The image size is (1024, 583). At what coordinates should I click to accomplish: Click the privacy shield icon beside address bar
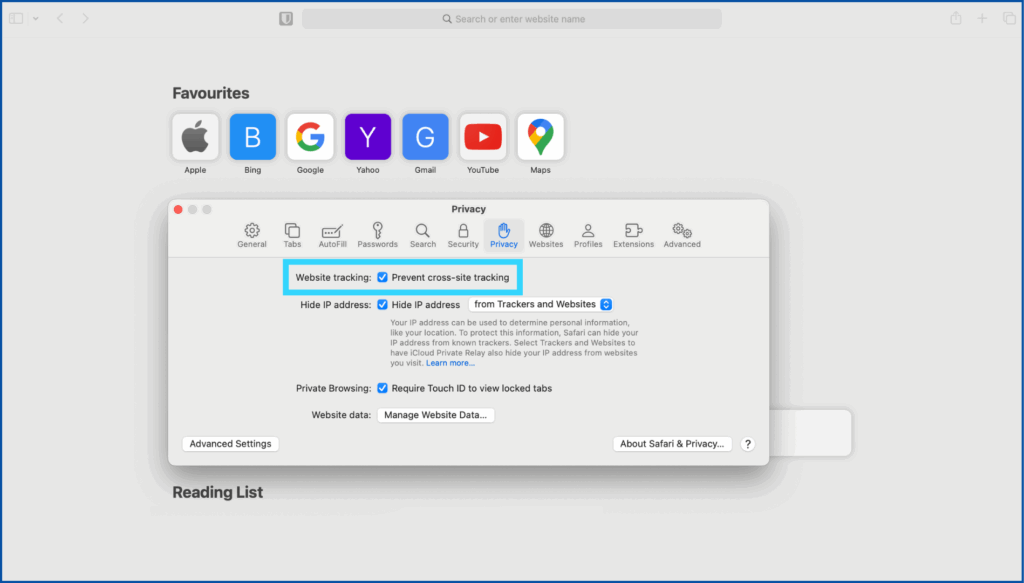tap(286, 19)
